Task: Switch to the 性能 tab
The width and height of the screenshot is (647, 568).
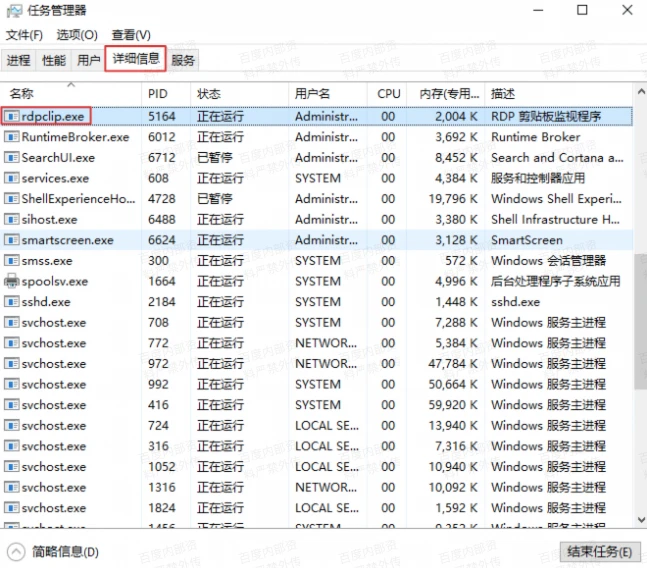Action: point(54,61)
